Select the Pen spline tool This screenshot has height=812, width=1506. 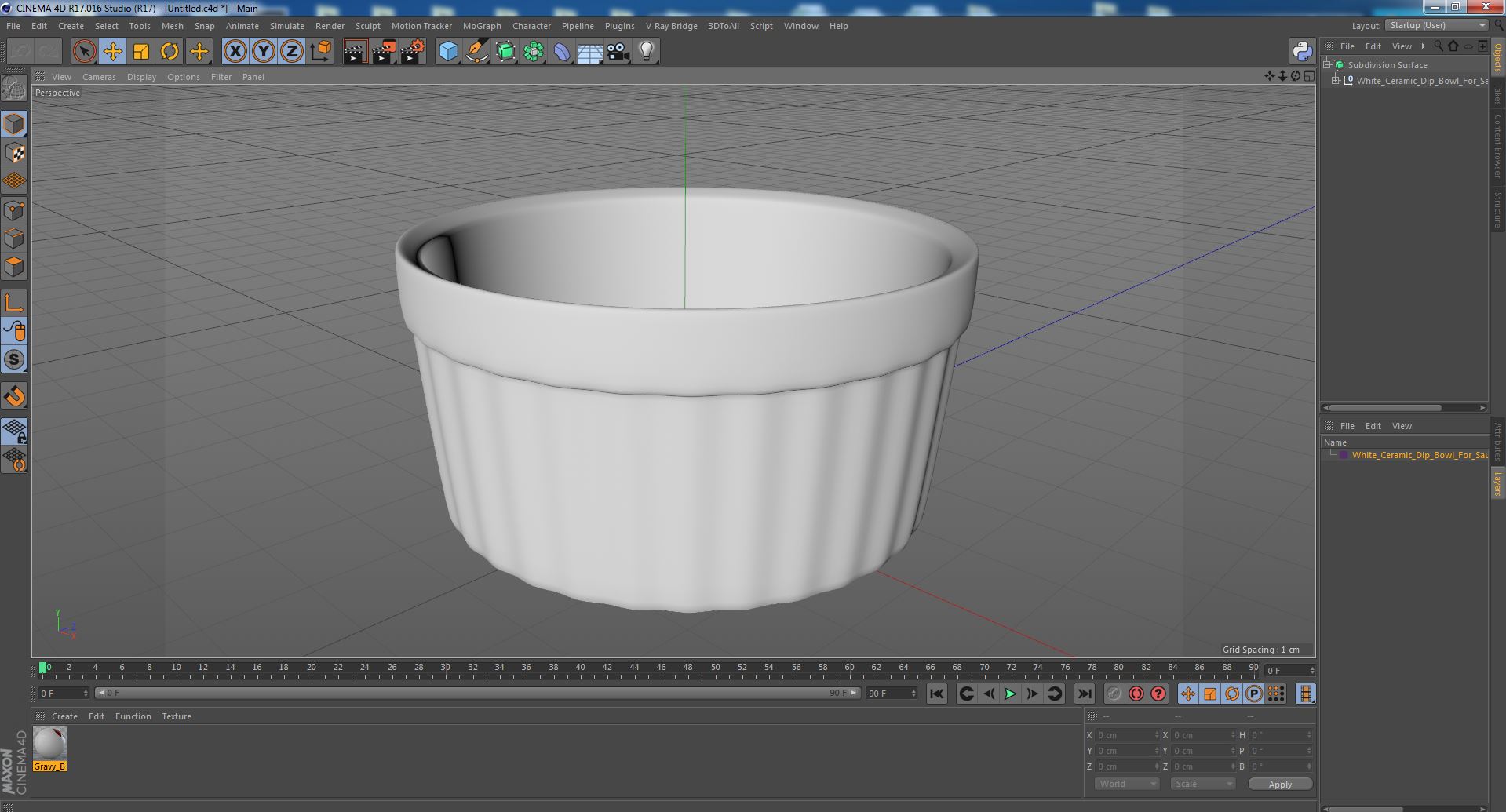pyautogui.click(x=476, y=52)
